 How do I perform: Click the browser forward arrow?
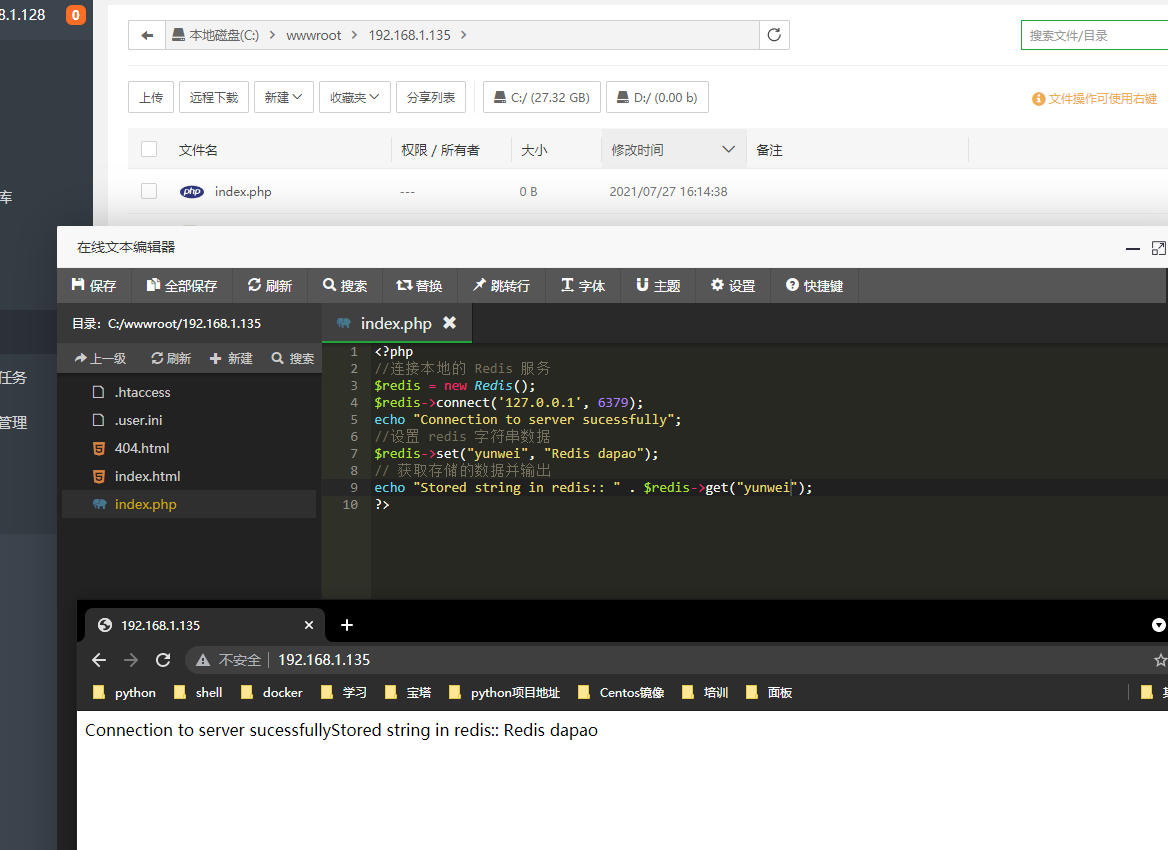tap(130, 660)
